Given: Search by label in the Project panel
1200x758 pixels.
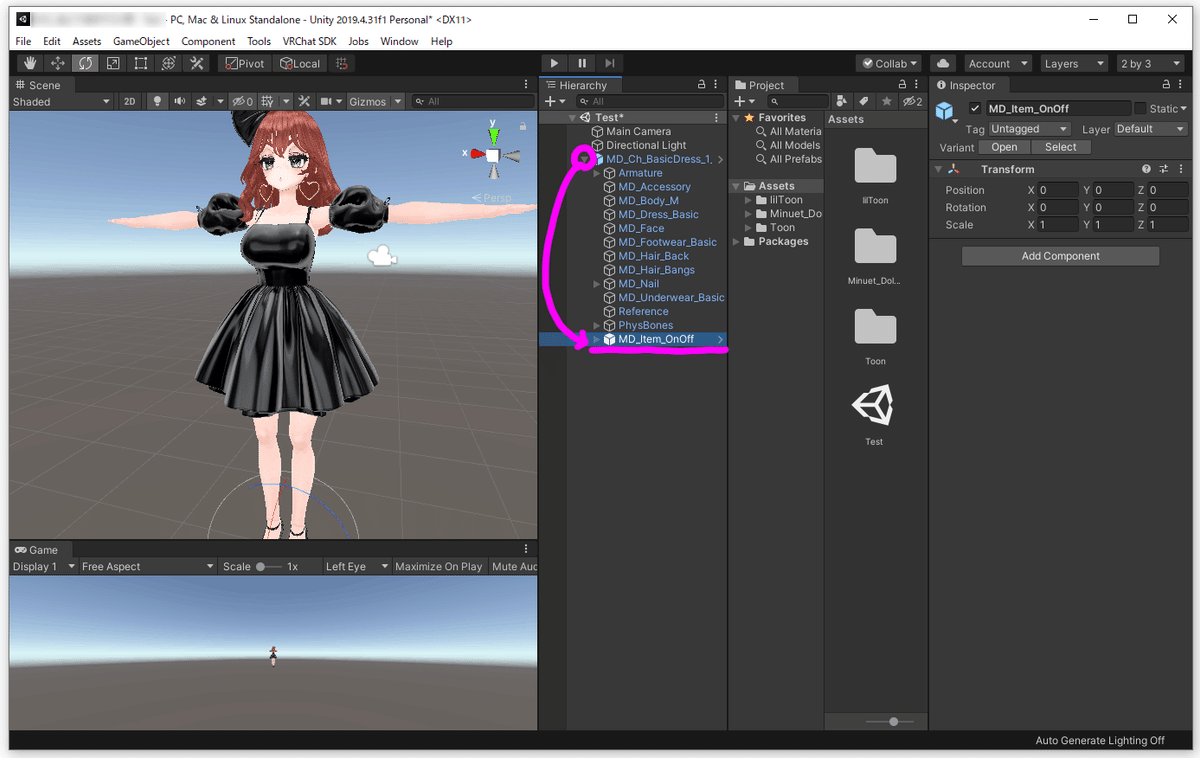Looking at the screenshot, I should 864,101.
